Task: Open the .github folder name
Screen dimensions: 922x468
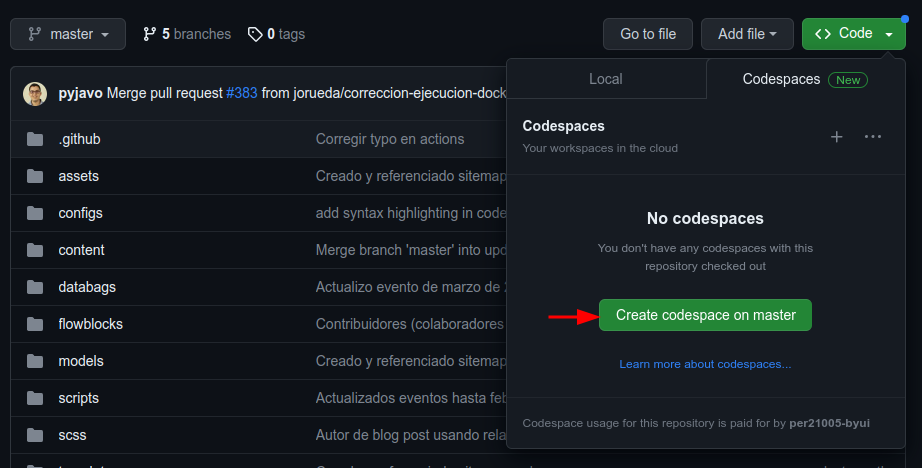Action: (79, 139)
